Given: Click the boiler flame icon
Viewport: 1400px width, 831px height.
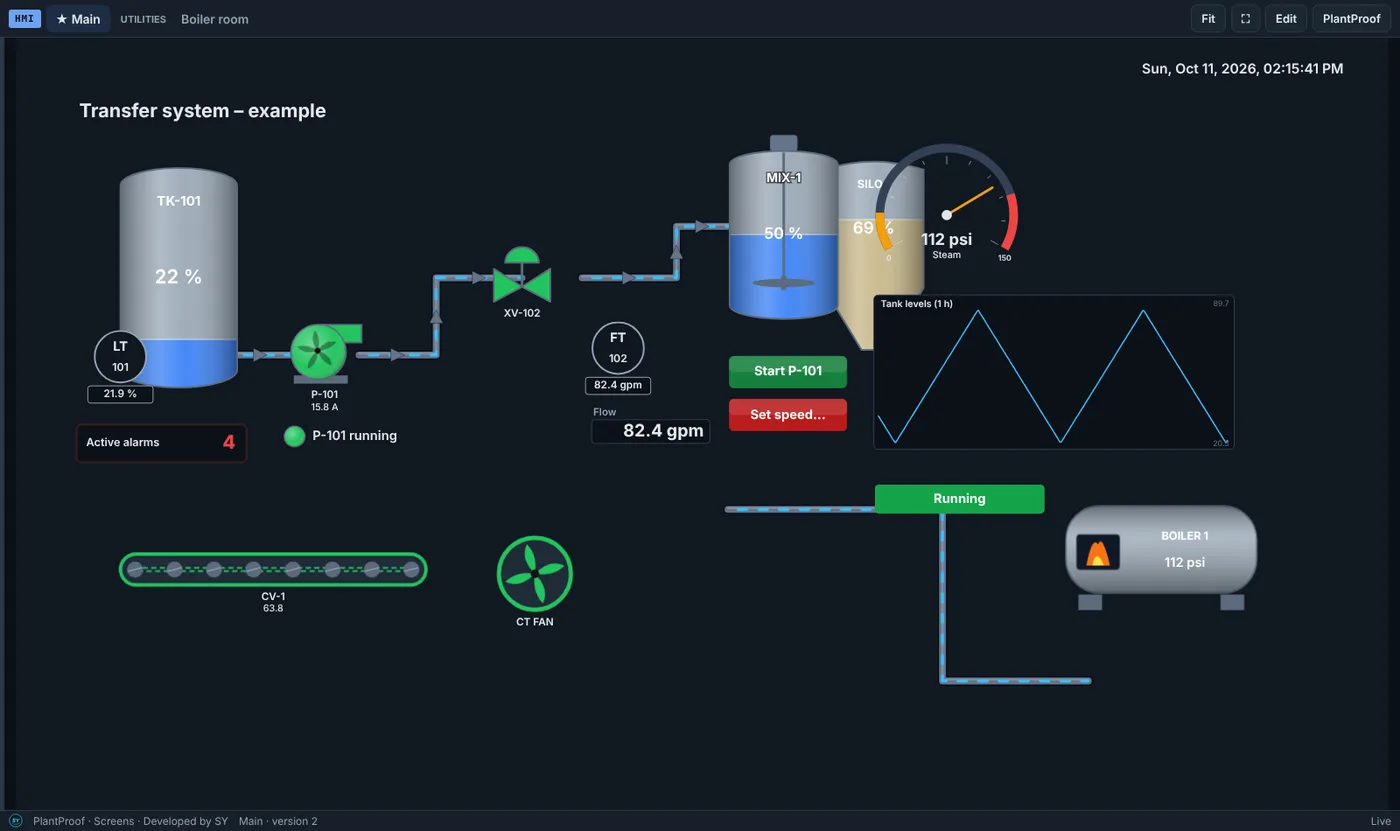Looking at the screenshot, I should (x=1098, y=553).
